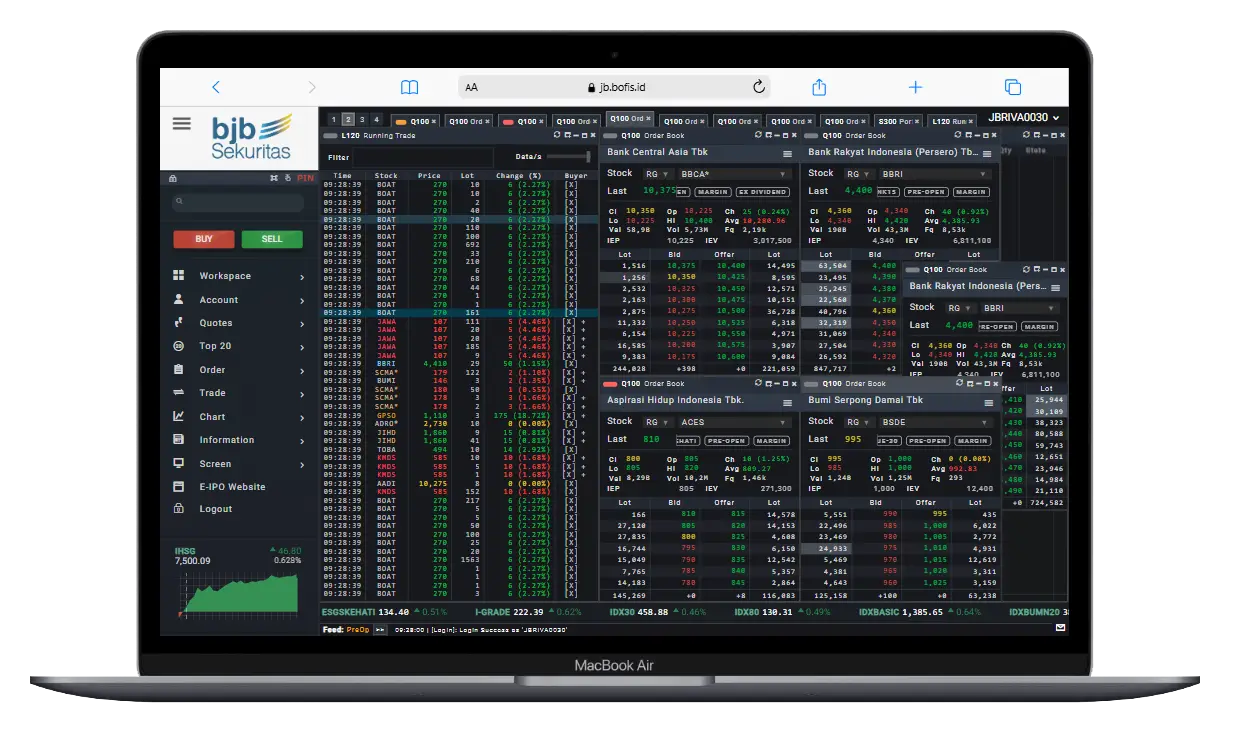Open the E-IPO Website menu item
Screen dimensions: 1242x736
(x=232, y=487)
